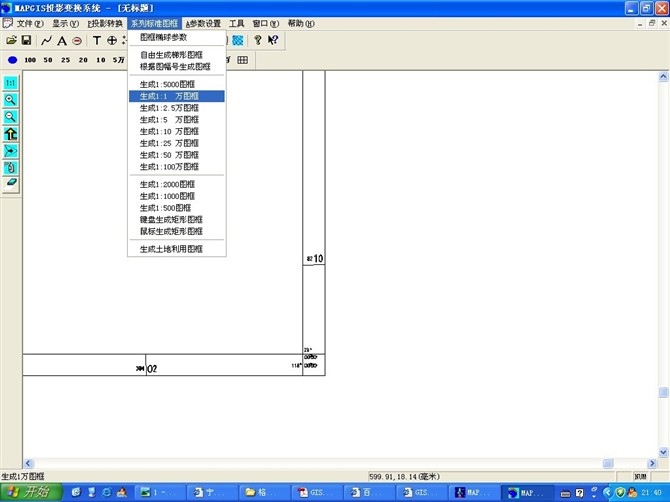Screen dimensions: 670x502
Task: Select the zoom out magnifier tool
Action: [11, 117]
